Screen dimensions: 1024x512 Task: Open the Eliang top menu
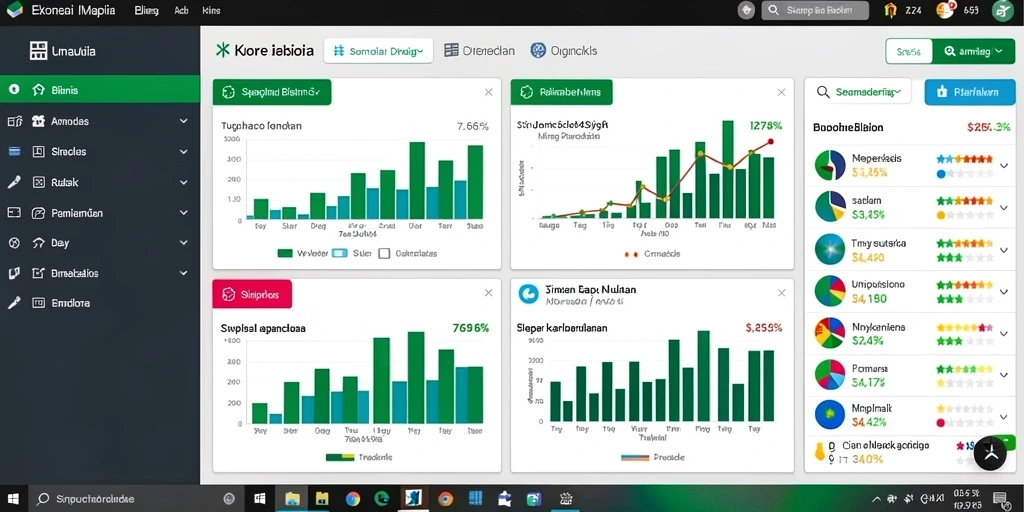tap(146, 10)
